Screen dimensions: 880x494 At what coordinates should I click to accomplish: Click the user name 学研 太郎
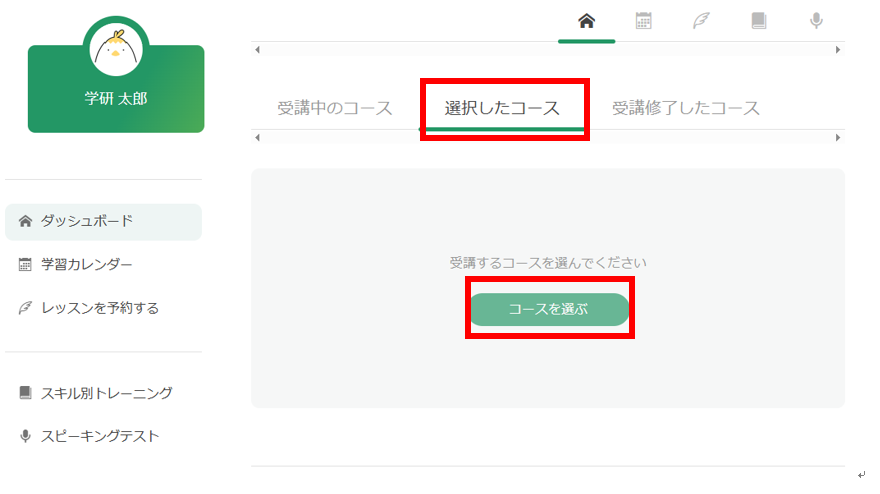[116, 99]
